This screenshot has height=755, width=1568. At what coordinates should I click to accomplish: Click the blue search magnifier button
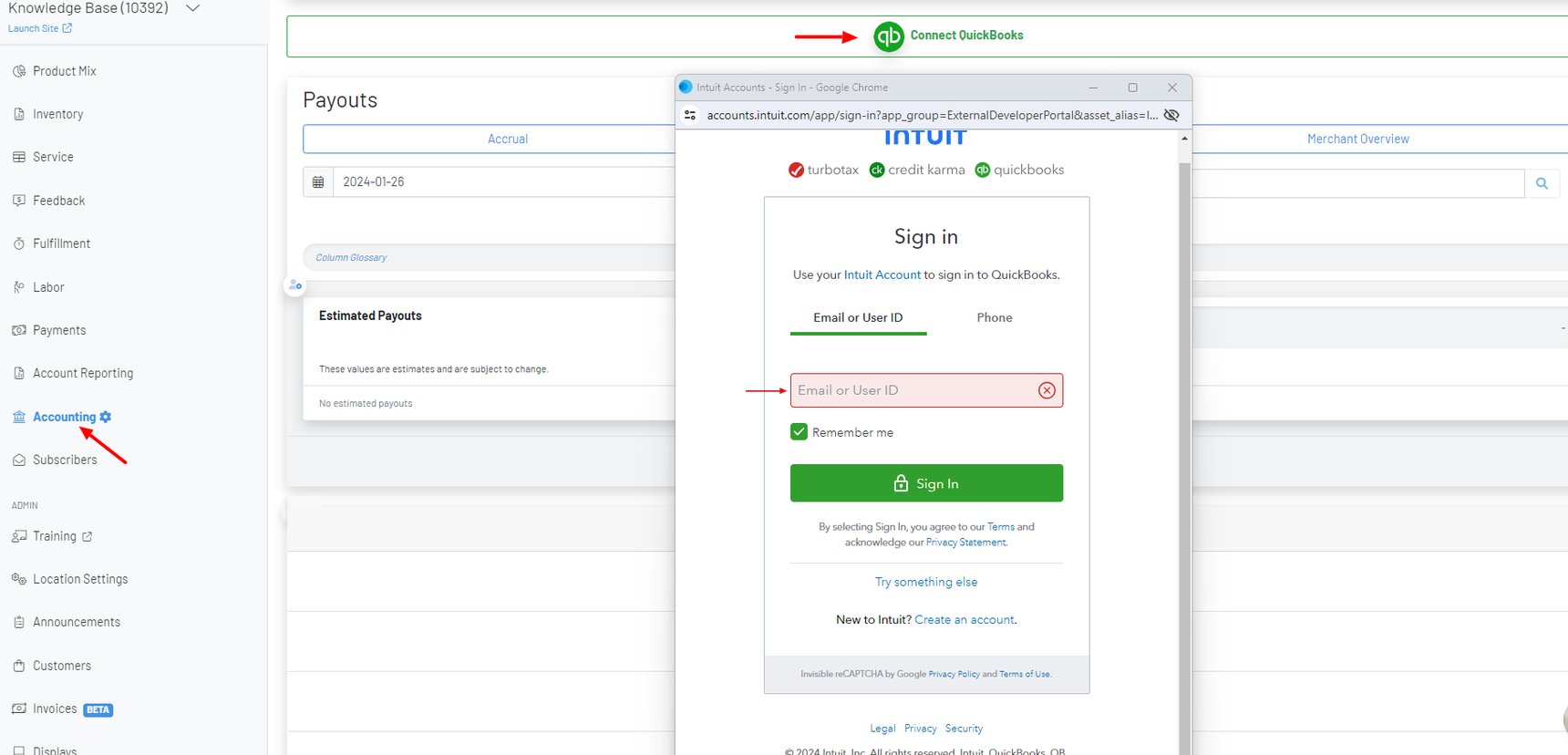[x=1542, y=183]
